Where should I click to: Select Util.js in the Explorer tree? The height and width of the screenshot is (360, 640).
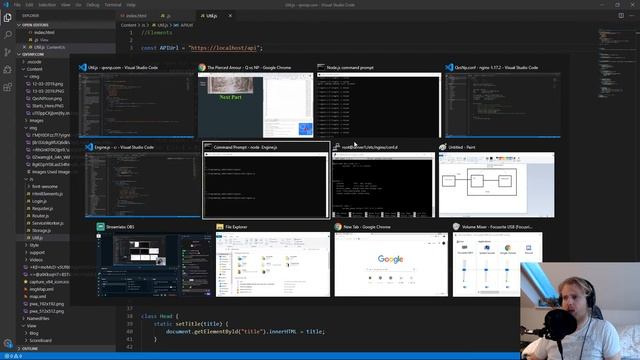click(37, 238)
